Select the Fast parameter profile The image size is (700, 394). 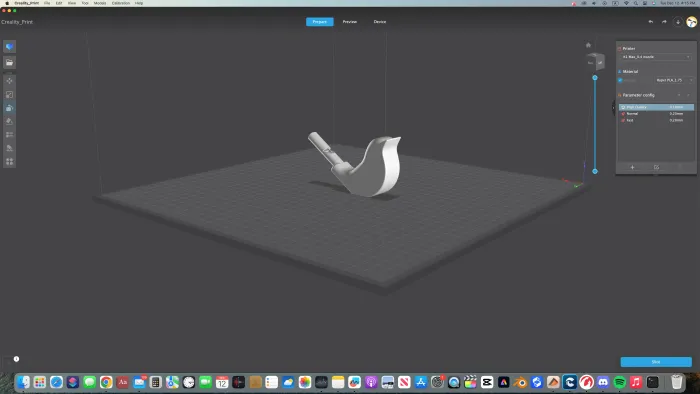pyautogui.click(x=656, y=120)
